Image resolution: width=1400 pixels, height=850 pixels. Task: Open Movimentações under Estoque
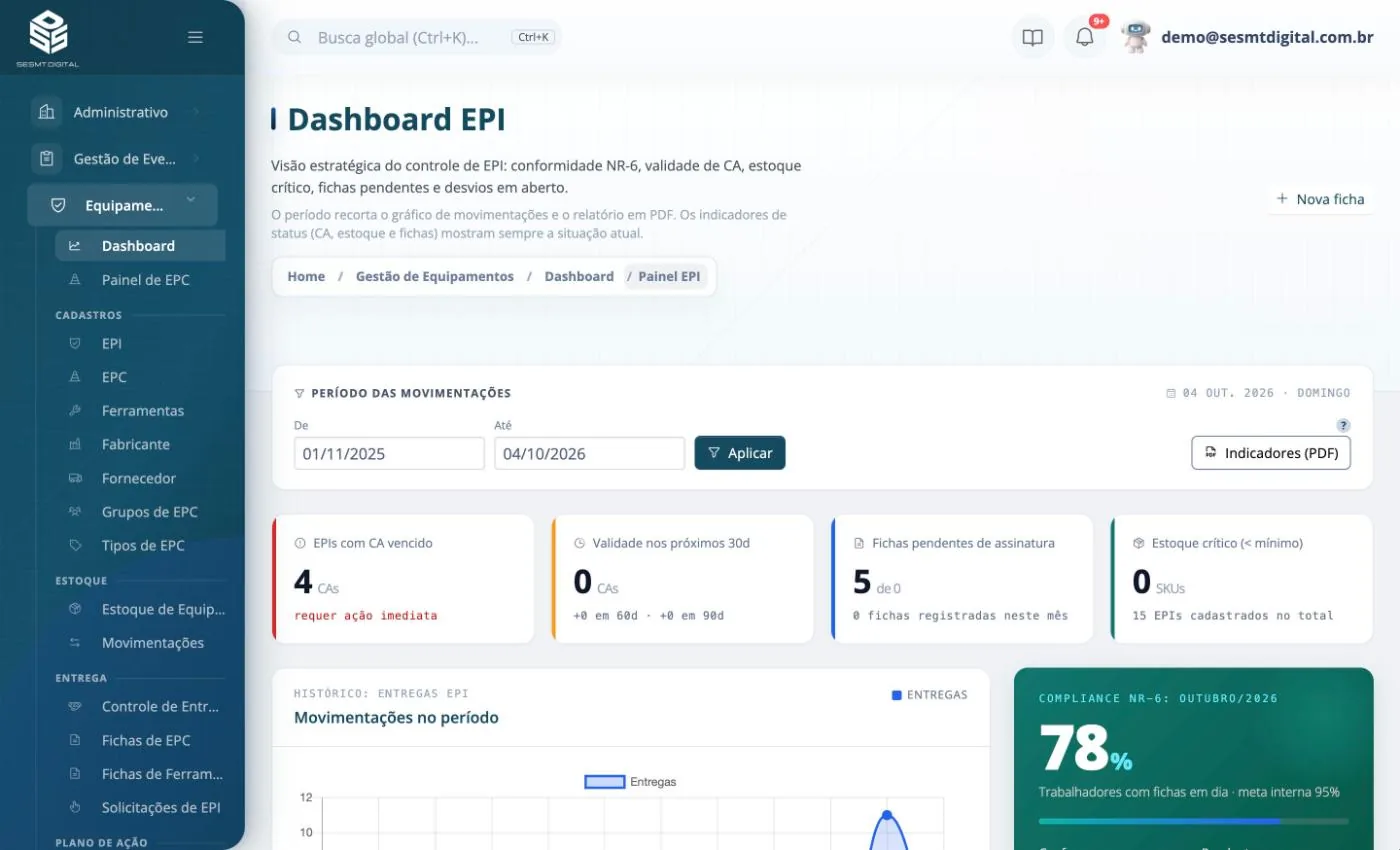(140, 643)
